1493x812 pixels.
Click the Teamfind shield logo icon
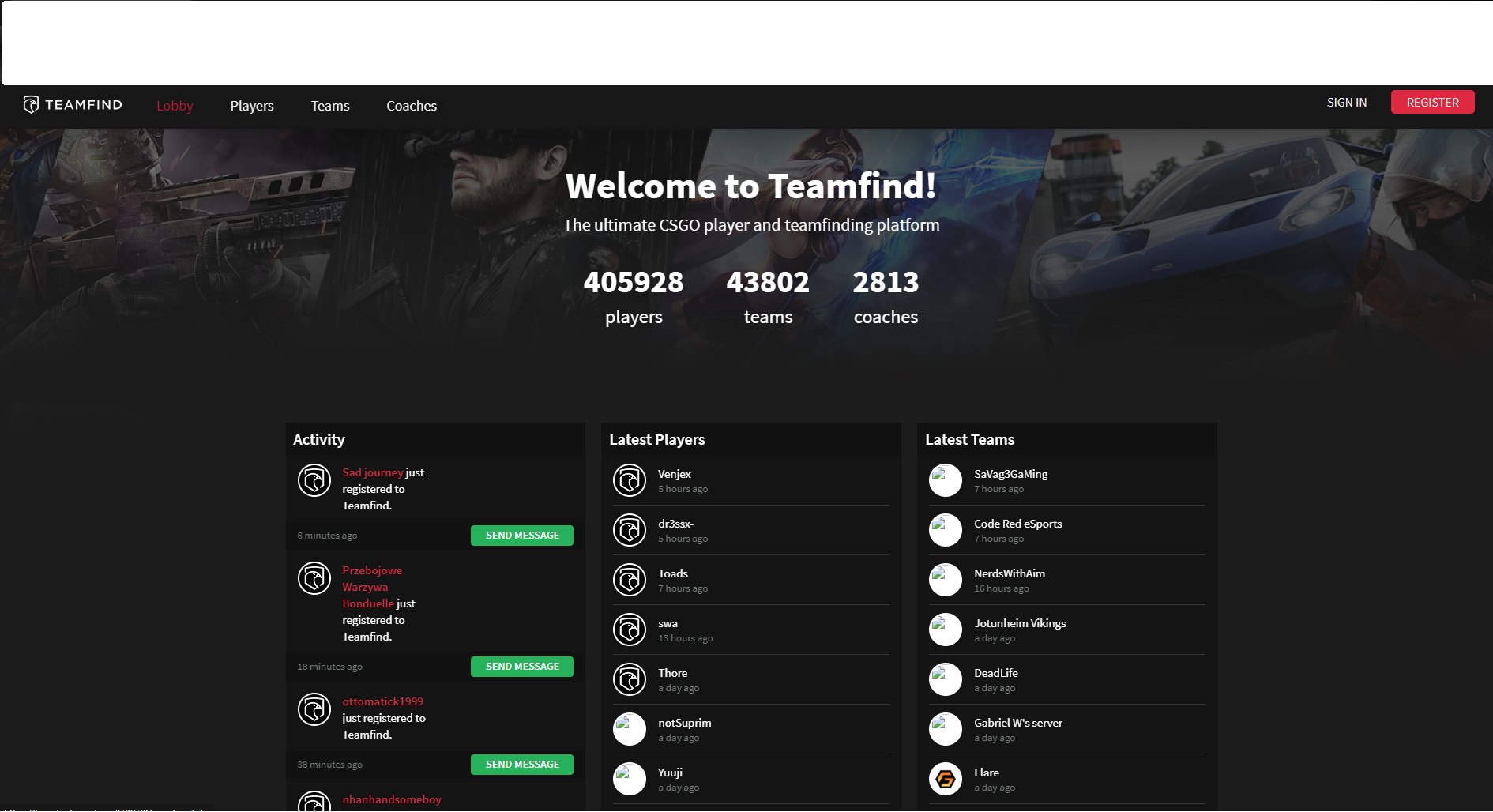(x=31, y=104)
